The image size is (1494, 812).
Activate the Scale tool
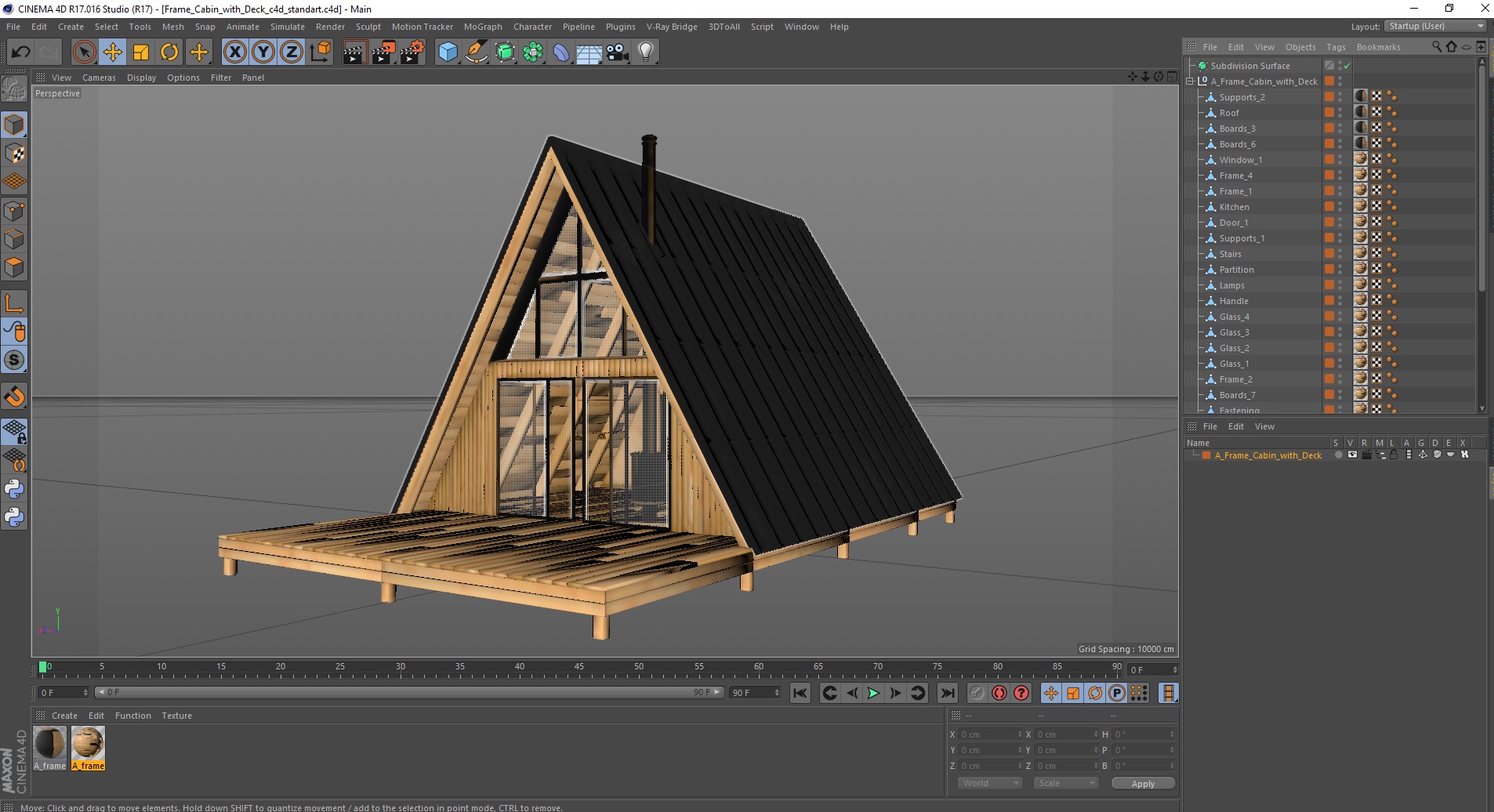click(x=141, y=53)
